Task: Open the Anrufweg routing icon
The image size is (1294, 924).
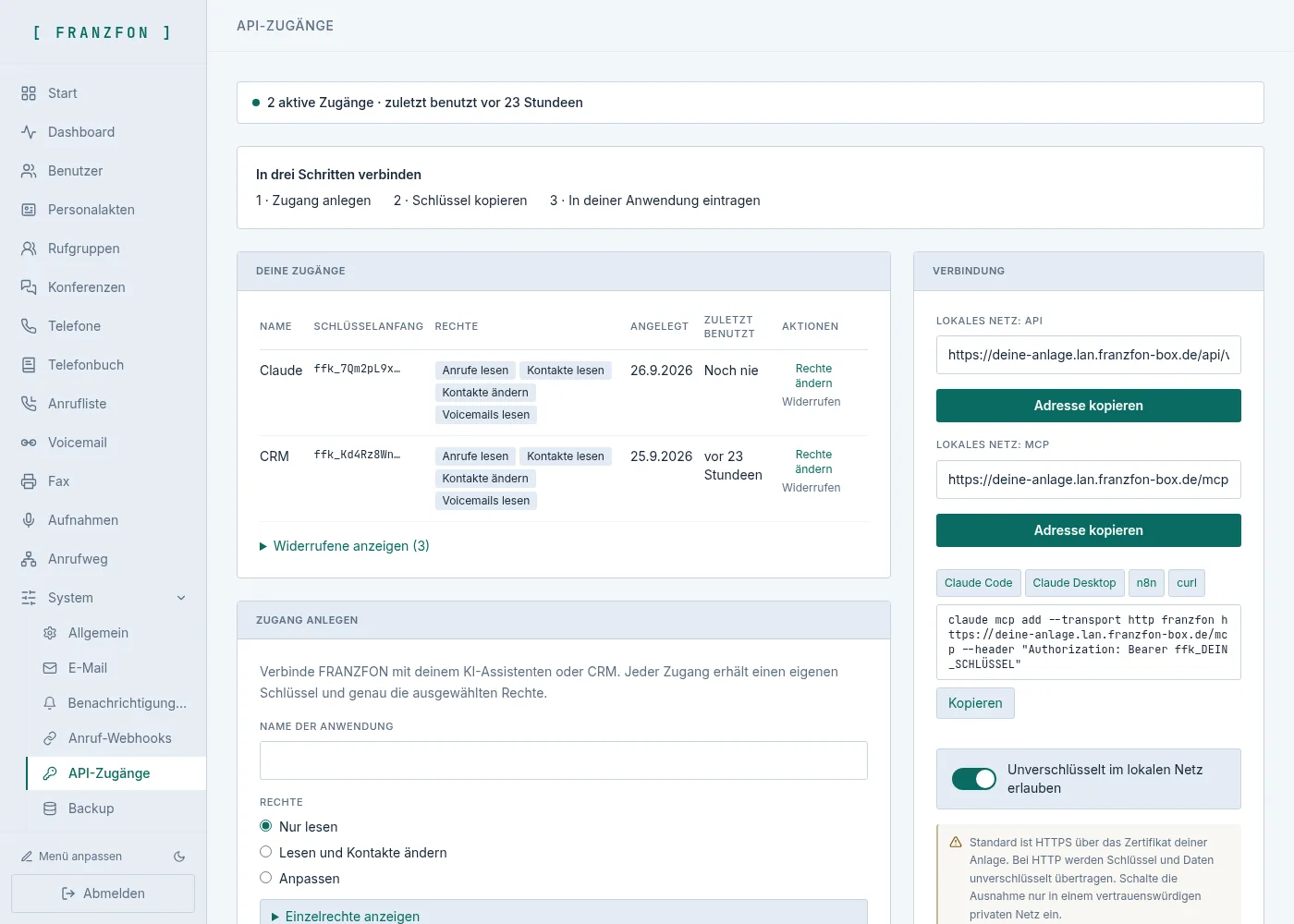Action: (29, 559)
